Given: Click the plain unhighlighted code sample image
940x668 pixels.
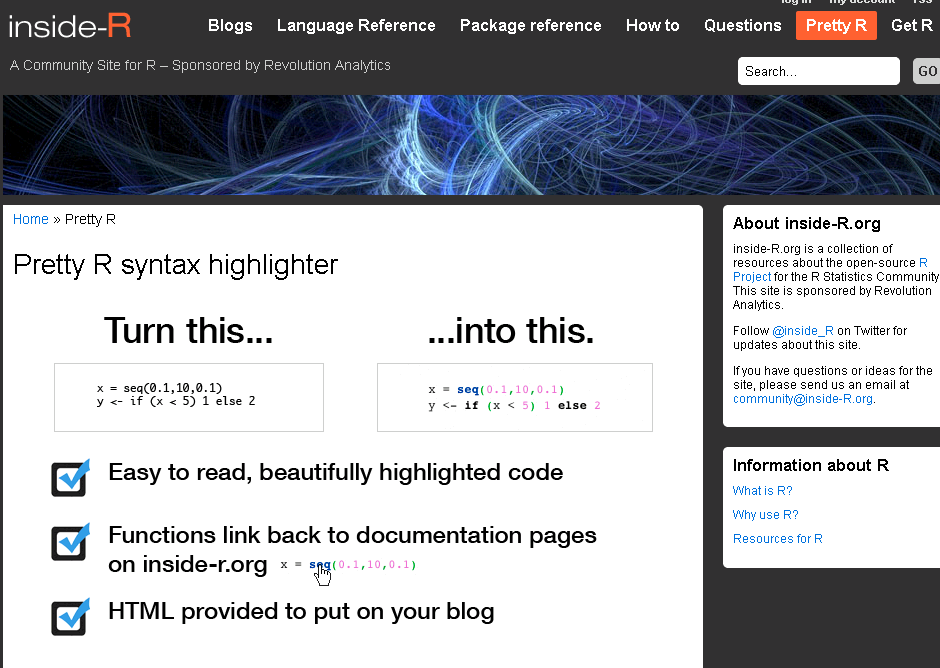Looking at the screenshot, I should click(189, 396).
